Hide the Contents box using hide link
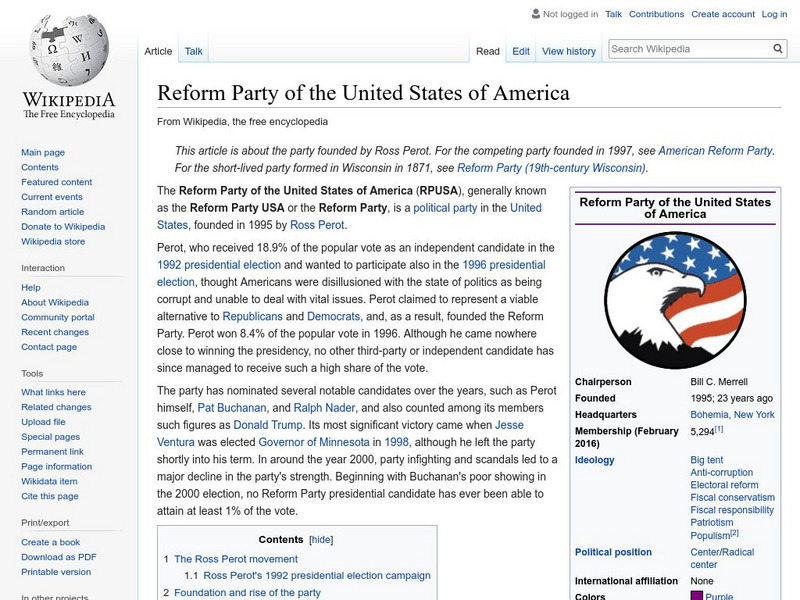Viewport: 800px width, 600px height. pos(321,540)
